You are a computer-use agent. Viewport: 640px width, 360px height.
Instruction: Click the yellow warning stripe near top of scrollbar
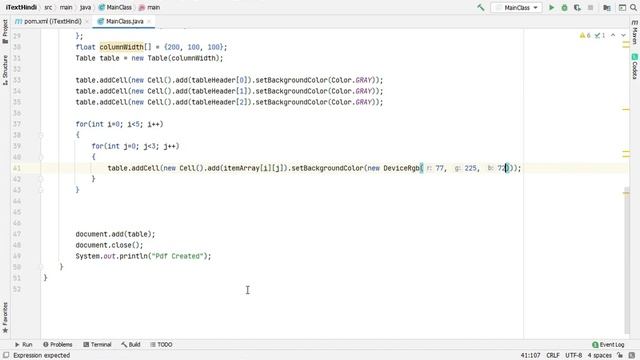(x=626, y=42)
